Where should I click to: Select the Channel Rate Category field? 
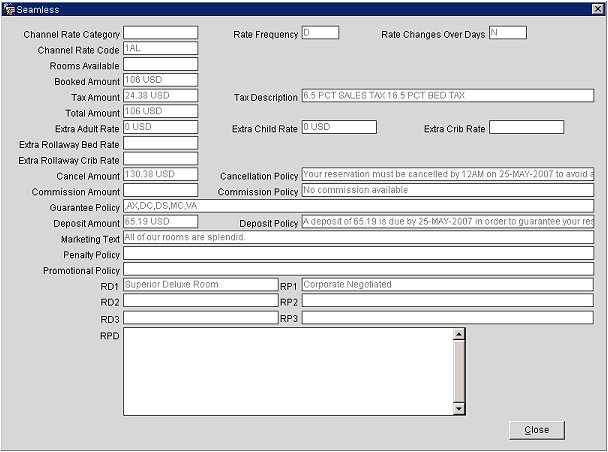160,33
